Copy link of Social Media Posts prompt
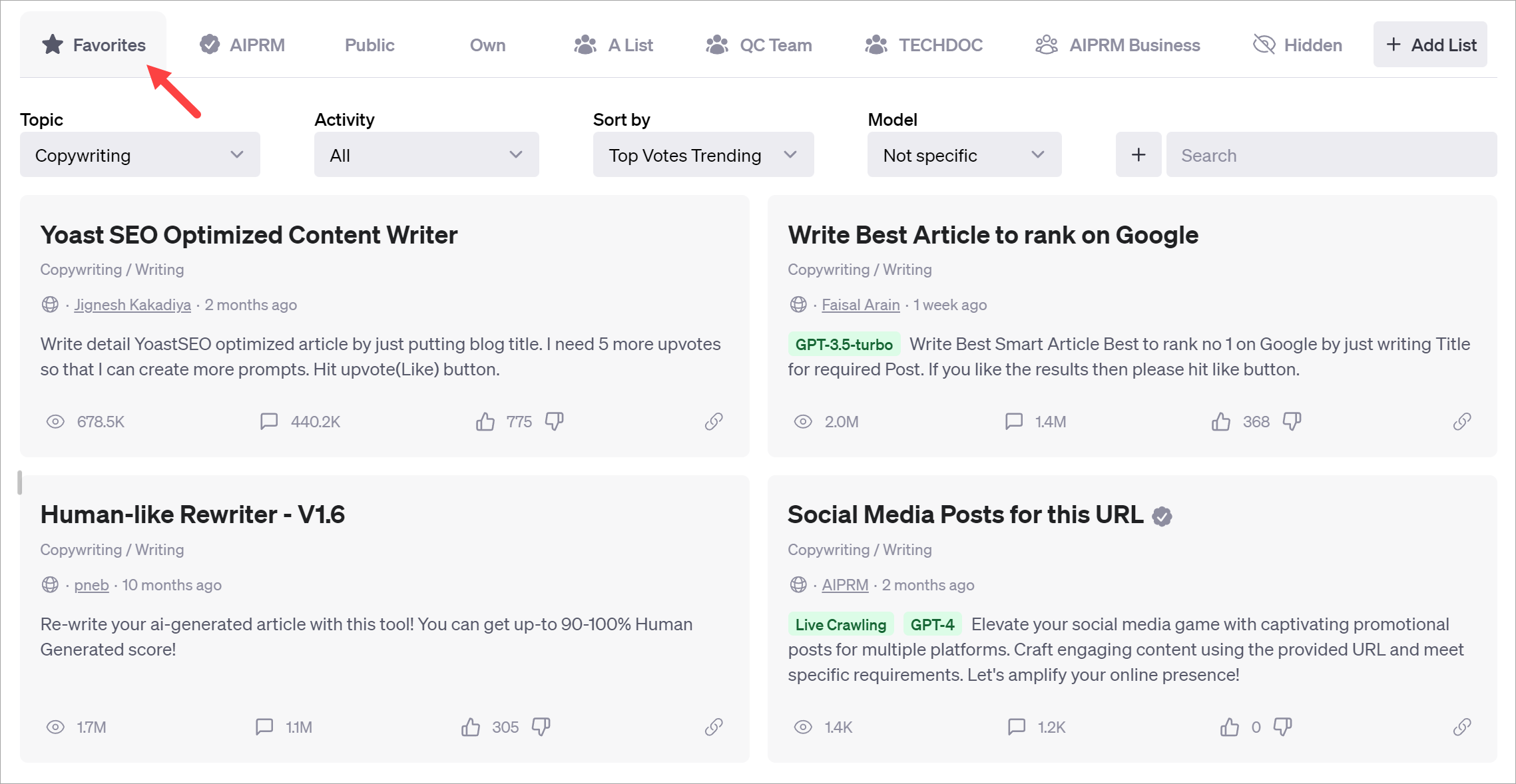This screenshot has width=1516, height=784. [1461, 727]
